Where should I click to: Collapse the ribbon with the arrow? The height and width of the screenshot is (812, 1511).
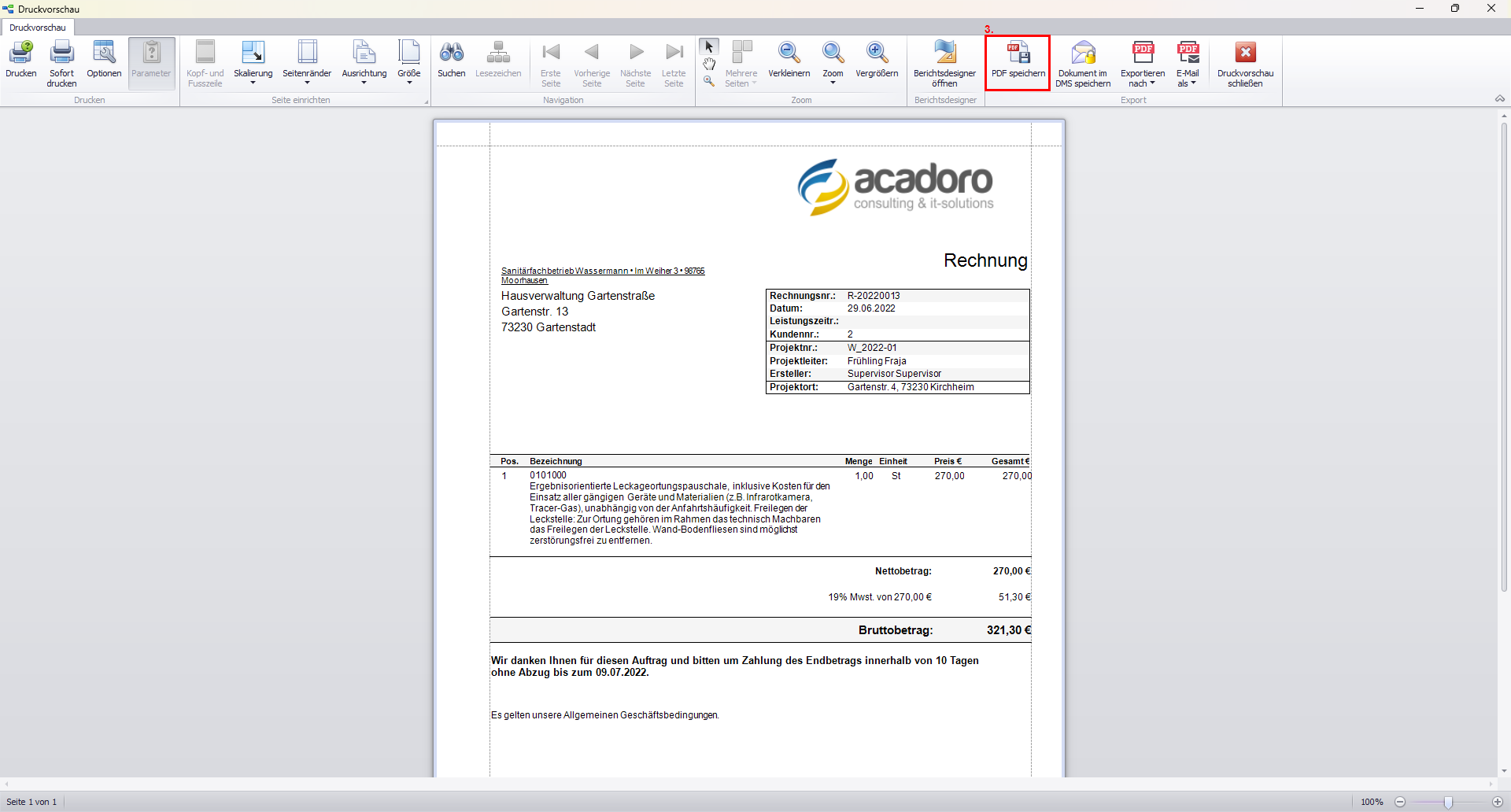pyautogui.click(x=1499, y=99)
